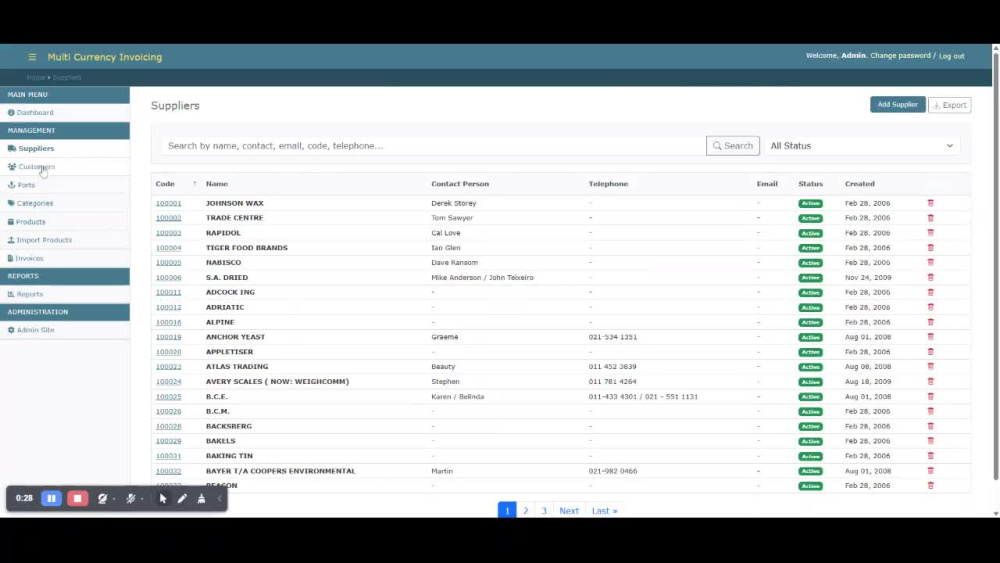Click the Home breadcrumb link
Screen dimensions: 1000x563
[x=36, y=77]
